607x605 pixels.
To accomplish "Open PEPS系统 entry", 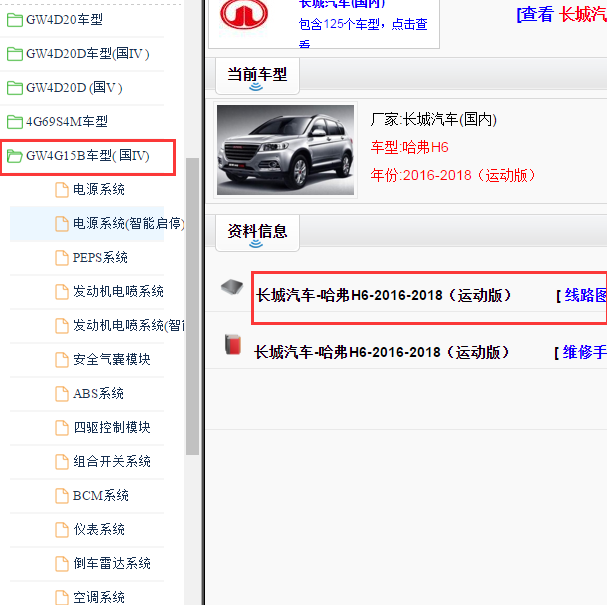I will 100,258.
